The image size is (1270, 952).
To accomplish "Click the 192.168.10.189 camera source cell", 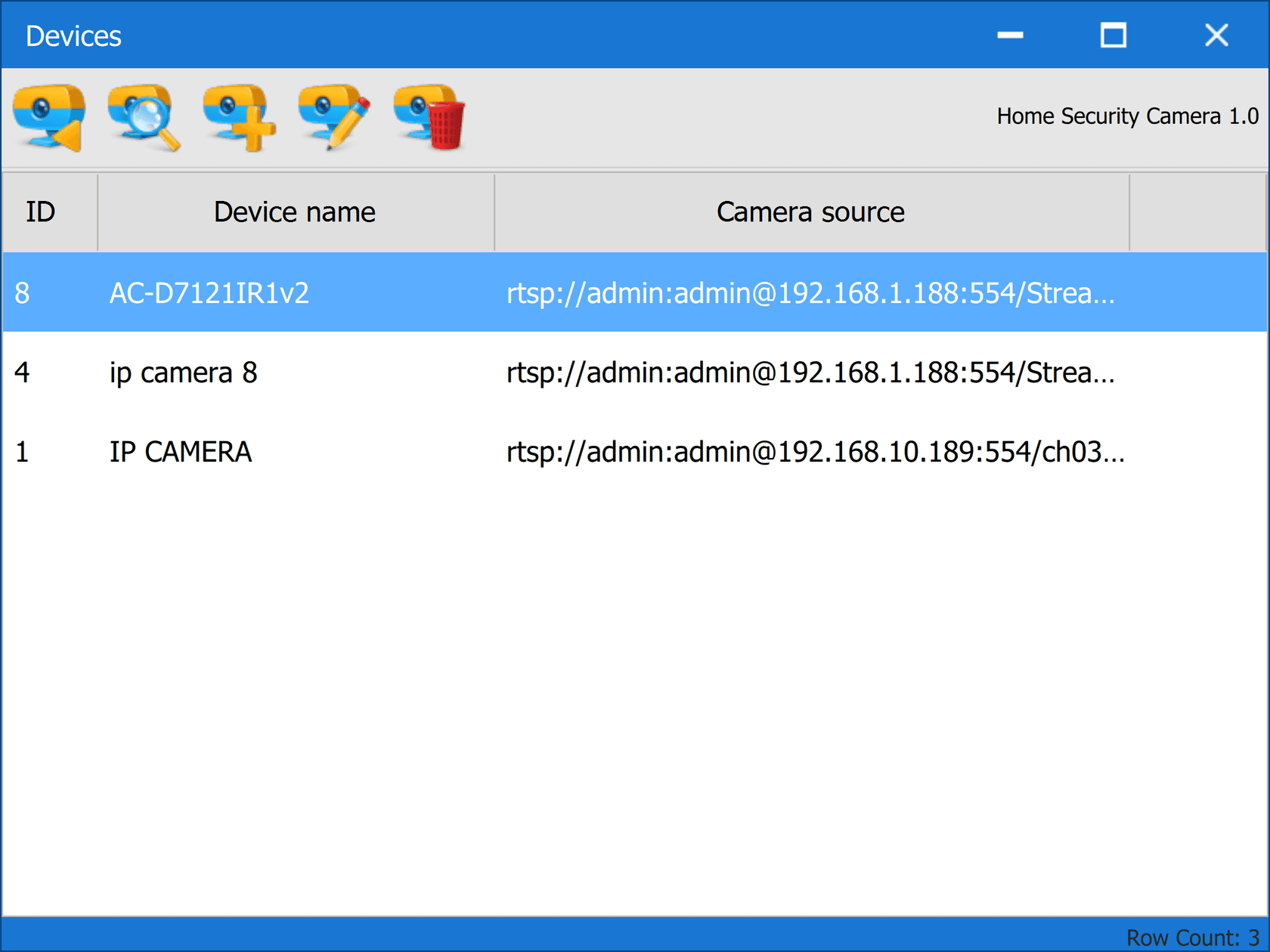I will (x=815, y=452).
